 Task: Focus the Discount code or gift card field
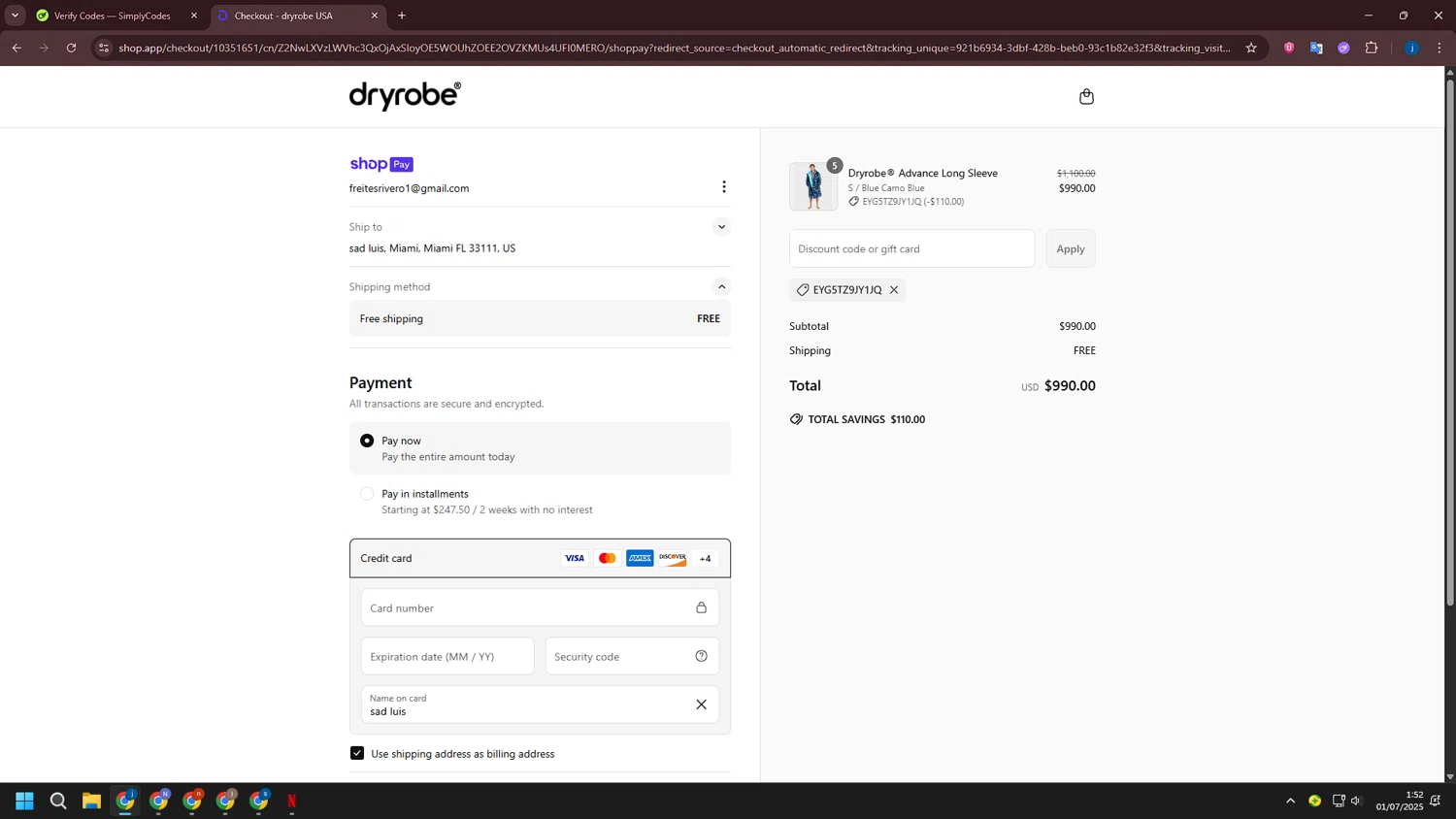coord(911,248)
